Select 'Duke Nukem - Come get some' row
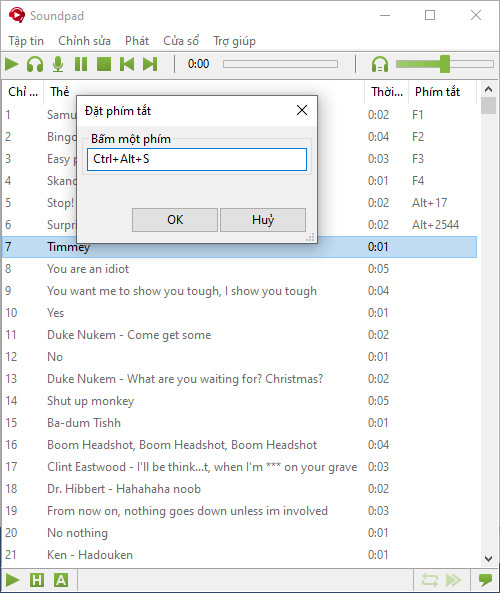This screenshot has width=500, height=593. [239, 335]
